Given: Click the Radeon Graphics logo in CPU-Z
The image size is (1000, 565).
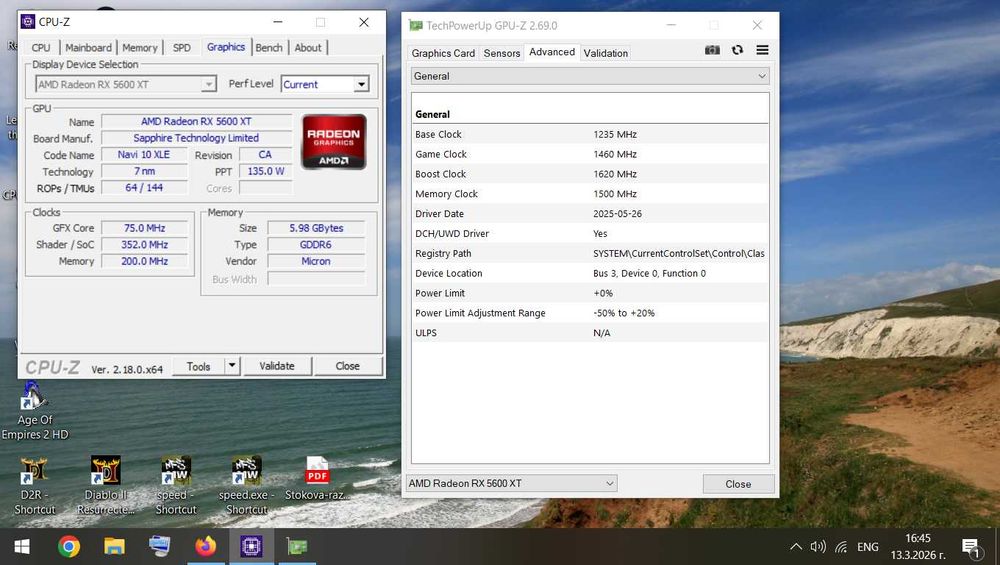Looking at the screenshot, I should [x=334, y=142].
